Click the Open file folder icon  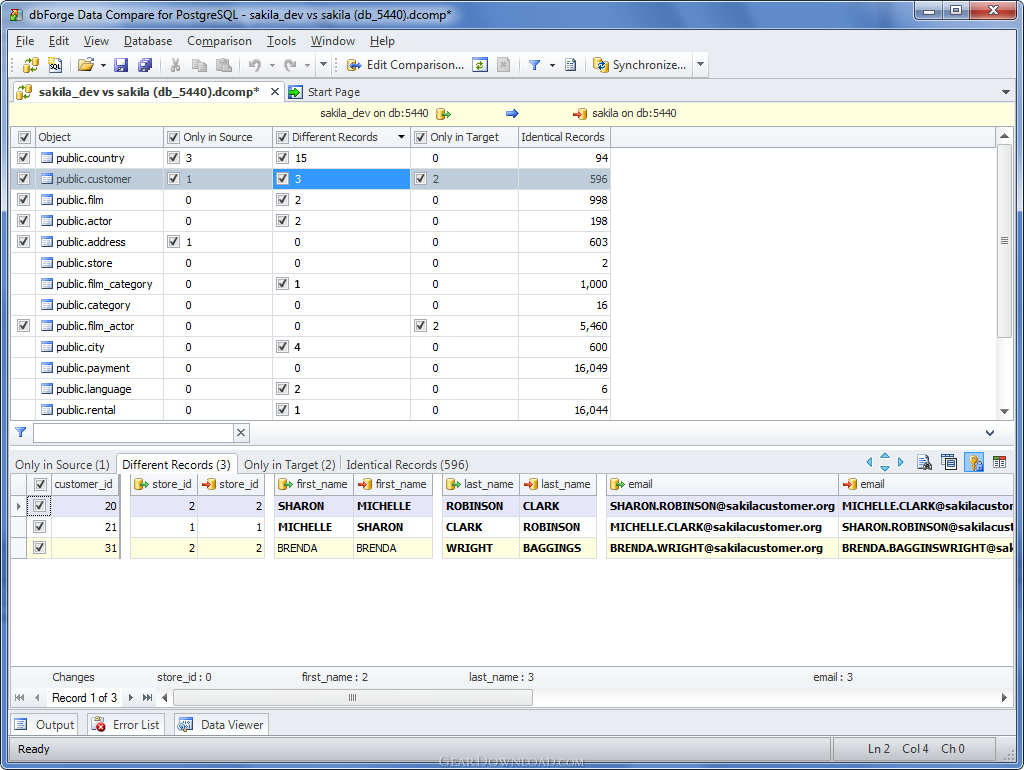86,65
